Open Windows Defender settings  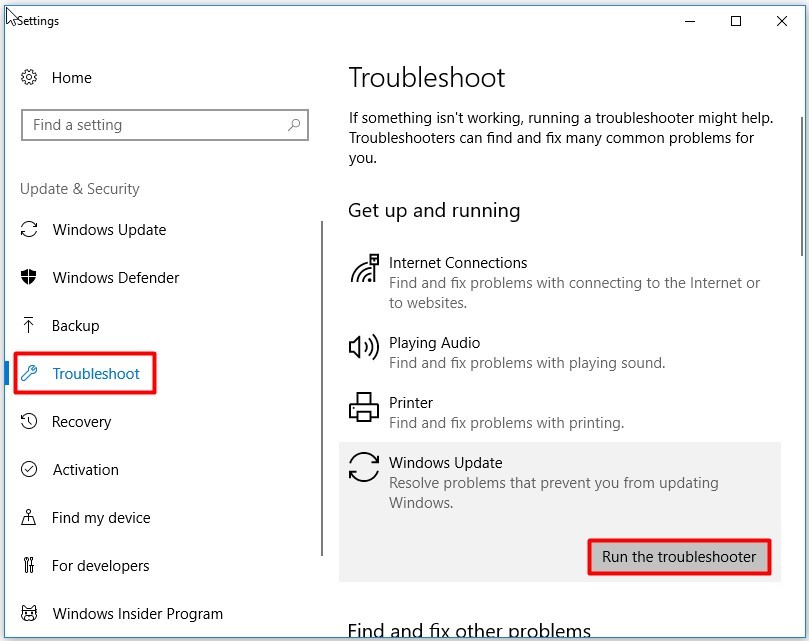(x=116, y=278)
